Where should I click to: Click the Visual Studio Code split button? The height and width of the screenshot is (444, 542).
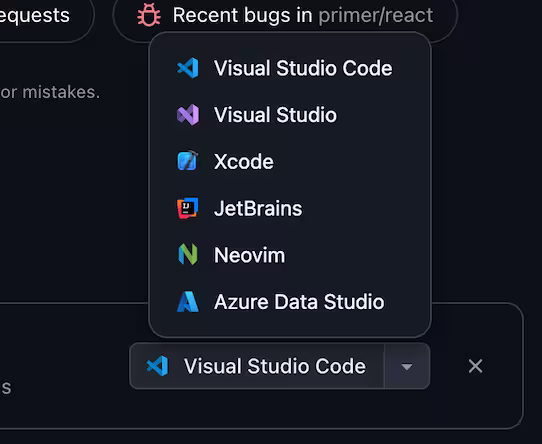click(x=257, y=366)
